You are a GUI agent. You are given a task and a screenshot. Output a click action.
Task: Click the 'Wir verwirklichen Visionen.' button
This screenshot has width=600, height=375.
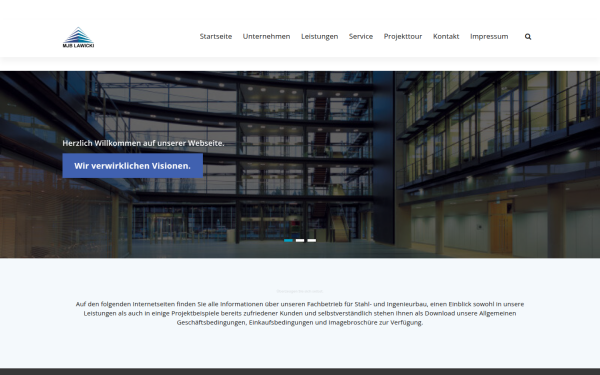[132, 166]
